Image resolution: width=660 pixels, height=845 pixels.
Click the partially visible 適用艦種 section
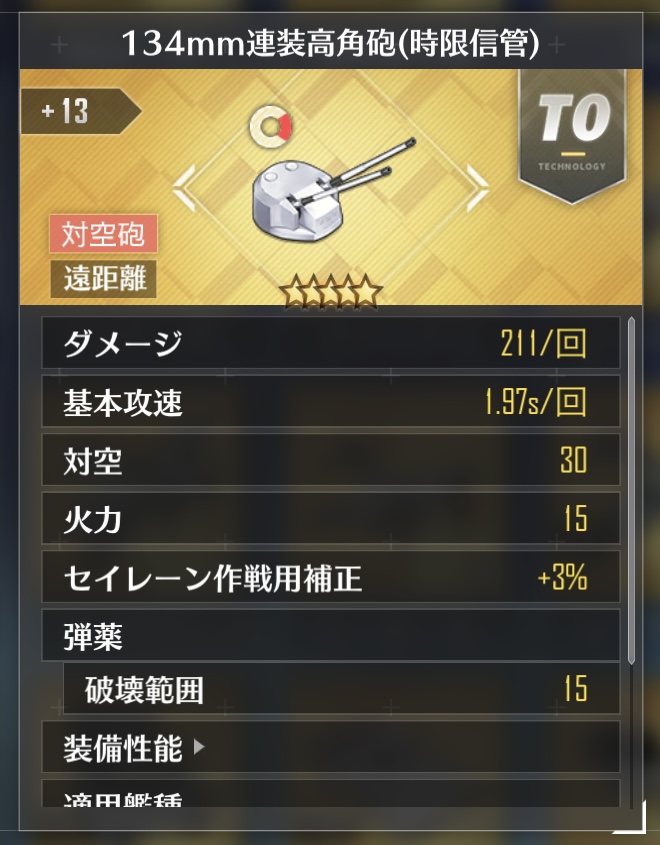click(331, 793)
